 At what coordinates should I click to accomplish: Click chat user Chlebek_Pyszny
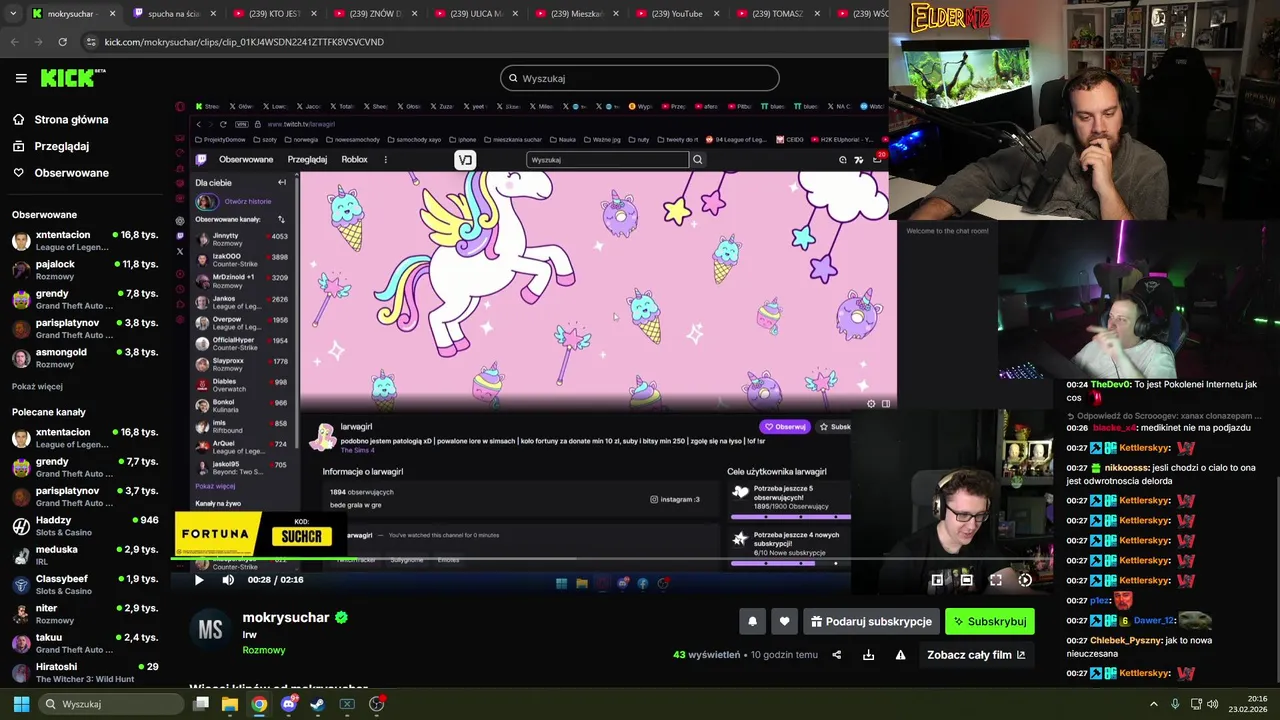(x=1126, y=641)
